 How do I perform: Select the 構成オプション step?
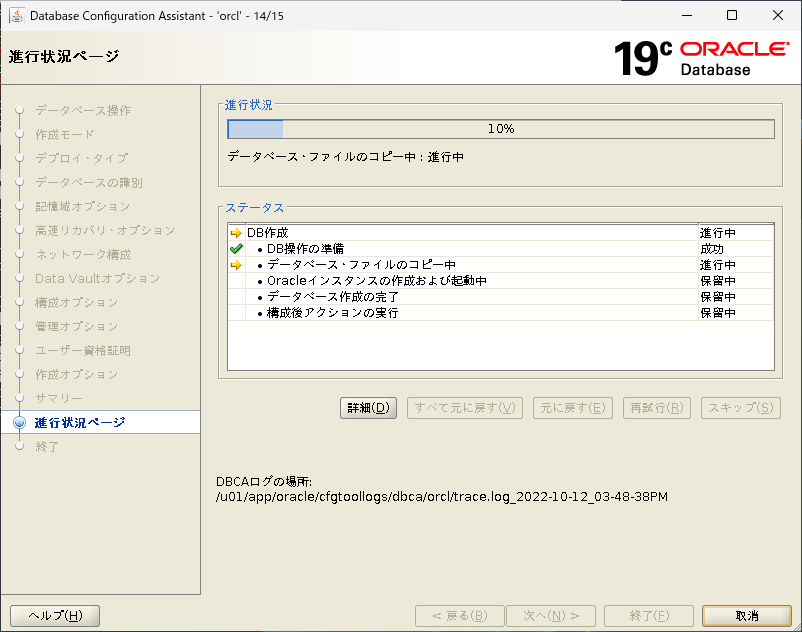point(76,303)
